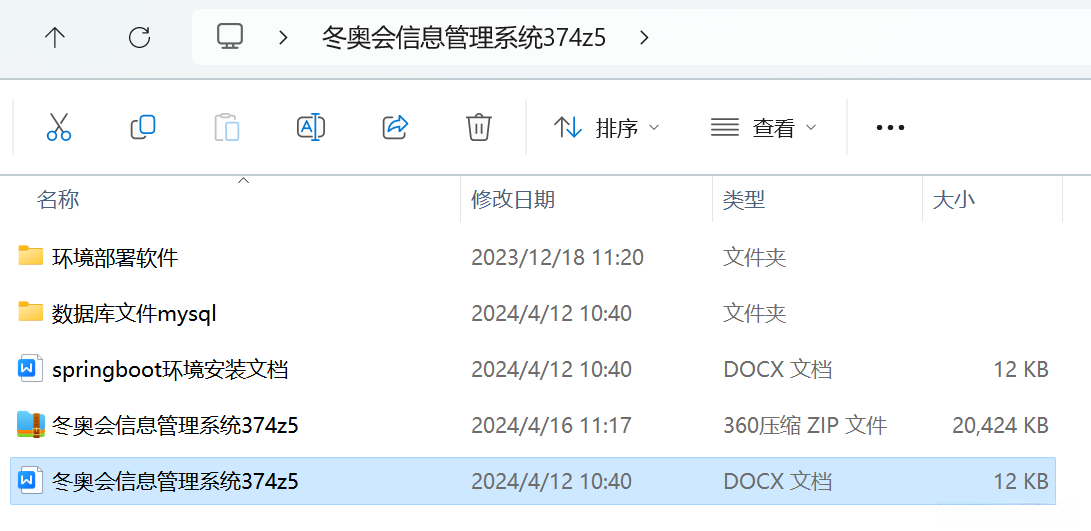
Task: Select the springboot环境安装文档 DOCX file
Action: click(x=170, y=370)
